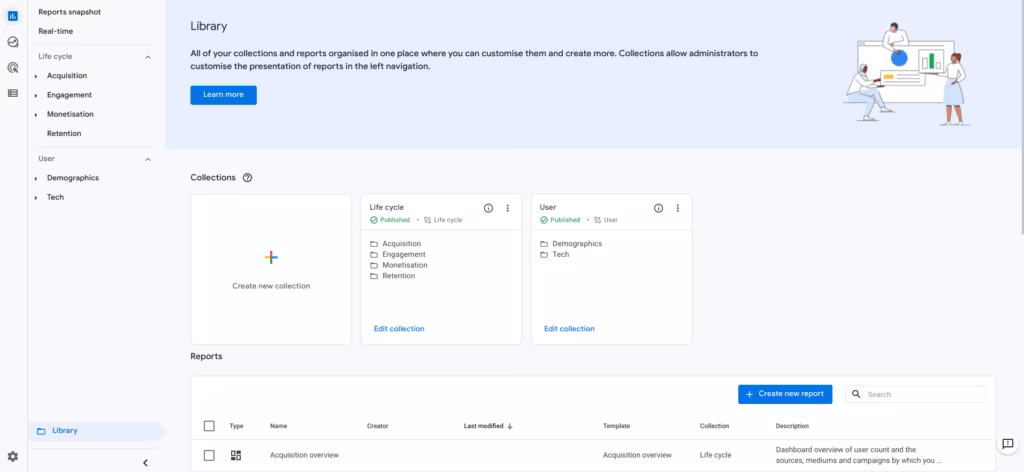Expand the Monetisation tree item arrow
Image resolution: width=1024 pixels, height=472 pixels.
[36, 115]
